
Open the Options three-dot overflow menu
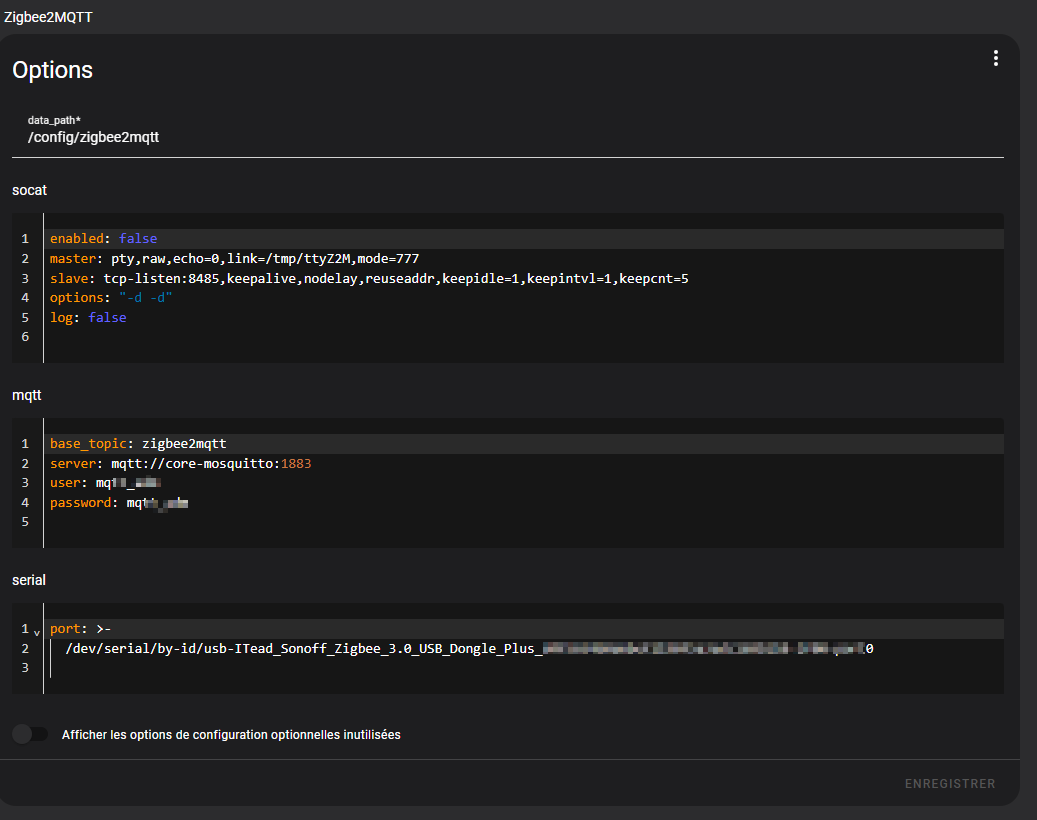click(995, 58)
